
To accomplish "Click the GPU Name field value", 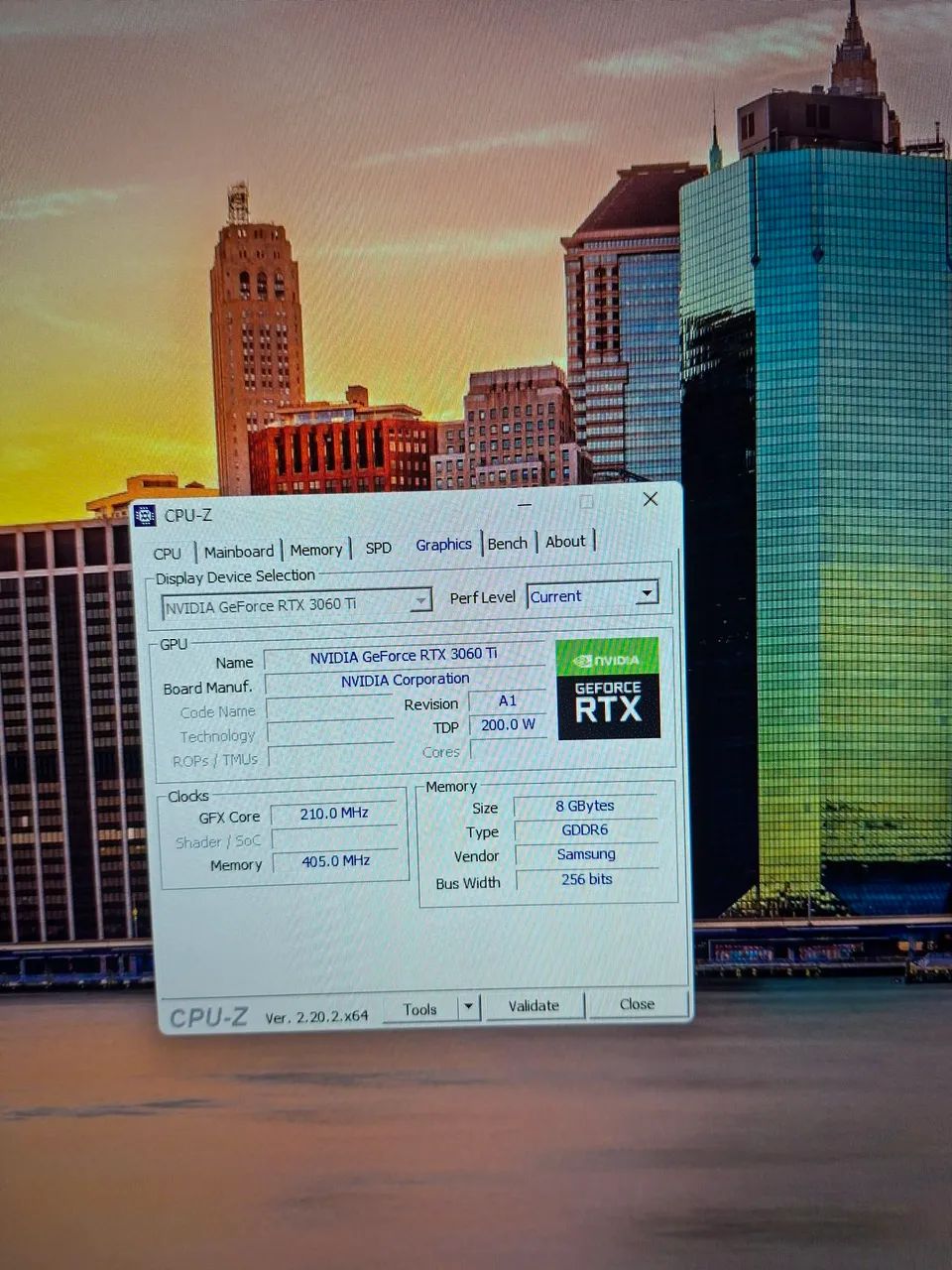I will [404, 656].
